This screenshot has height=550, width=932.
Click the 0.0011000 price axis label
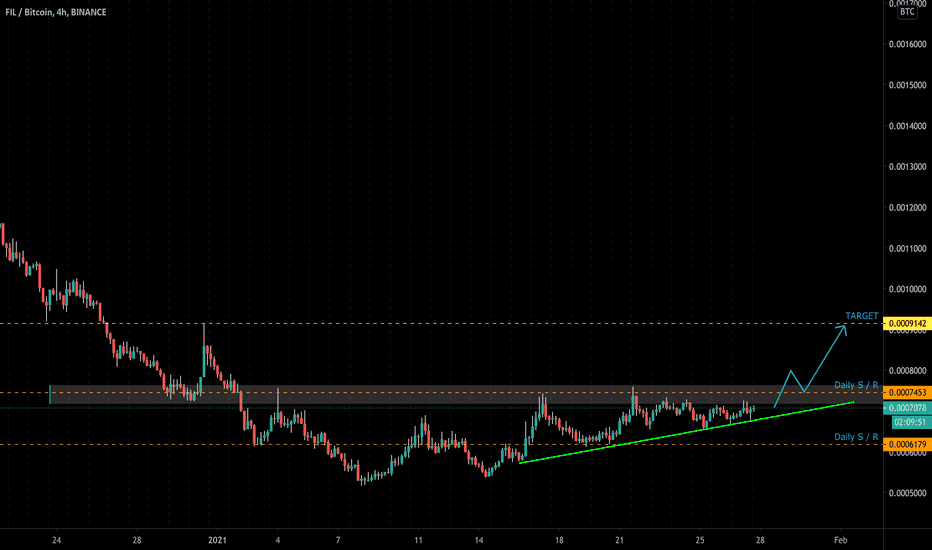(908, 249)
